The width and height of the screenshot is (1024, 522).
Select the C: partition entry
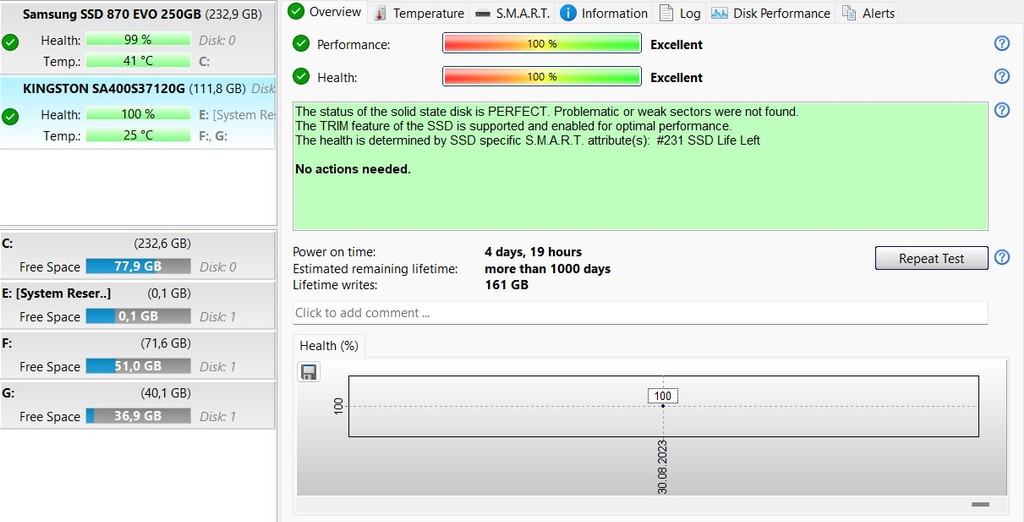[138, 255]
